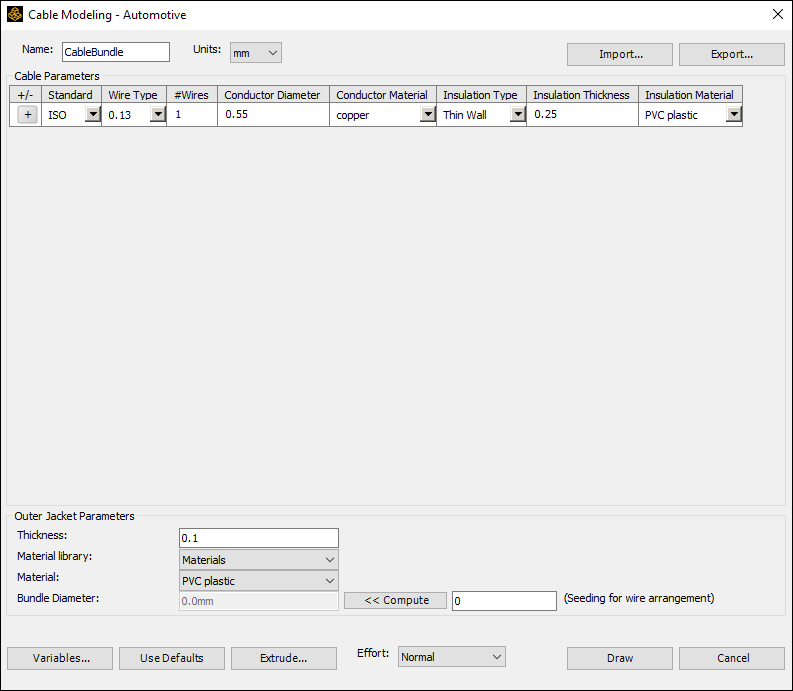Image resolution: width=793 pixels, height=691 pixels.
Task: Click the #Wires cell showing 1
Action: pyautogui.click(x=192, y=115)
